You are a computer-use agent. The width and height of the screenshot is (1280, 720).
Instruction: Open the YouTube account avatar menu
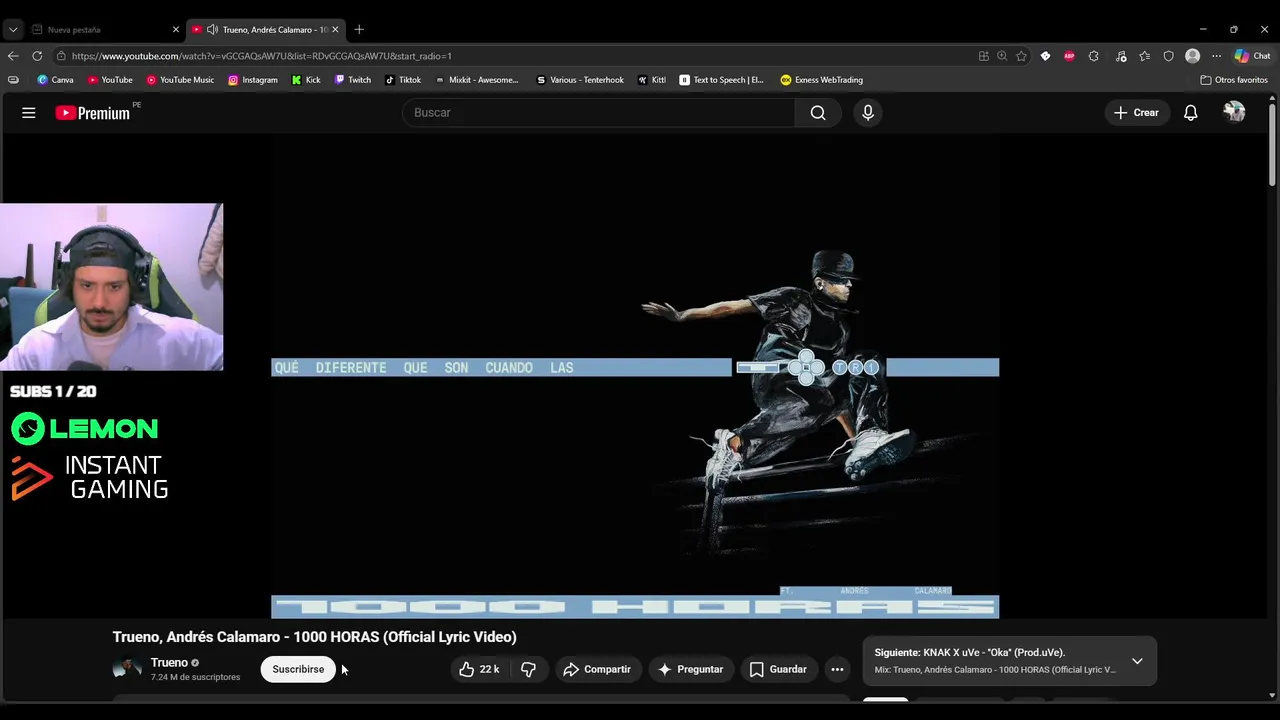pos(1234,112)
